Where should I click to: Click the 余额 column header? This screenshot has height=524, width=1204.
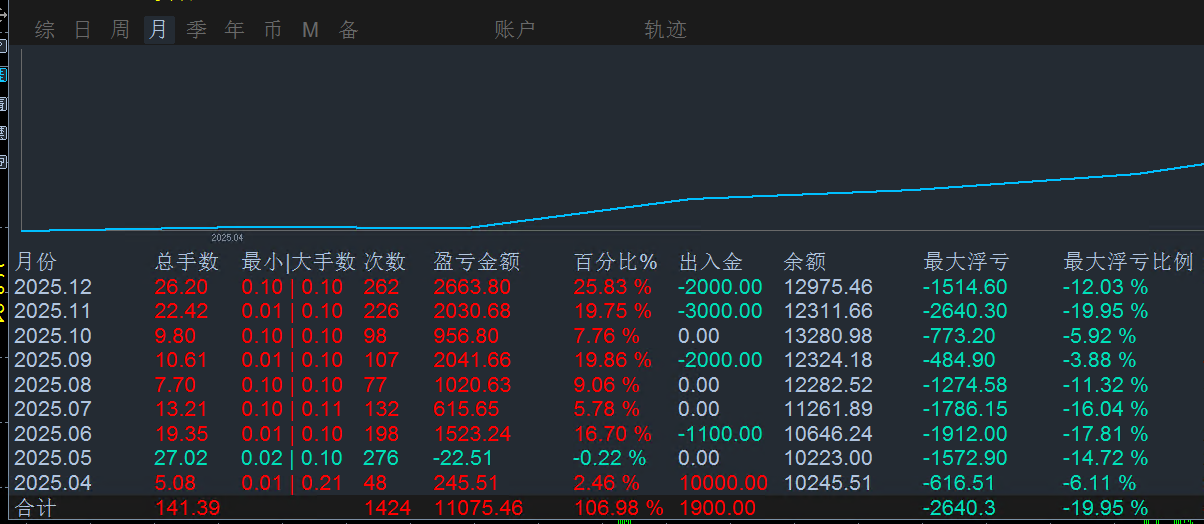[805, 262]
